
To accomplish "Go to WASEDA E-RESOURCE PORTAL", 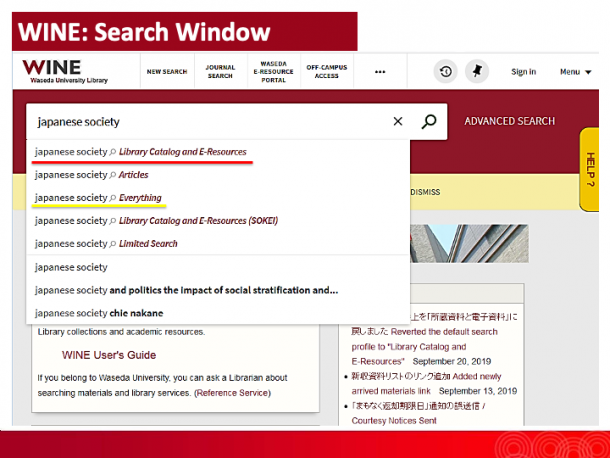I will (x=273, y=72).
